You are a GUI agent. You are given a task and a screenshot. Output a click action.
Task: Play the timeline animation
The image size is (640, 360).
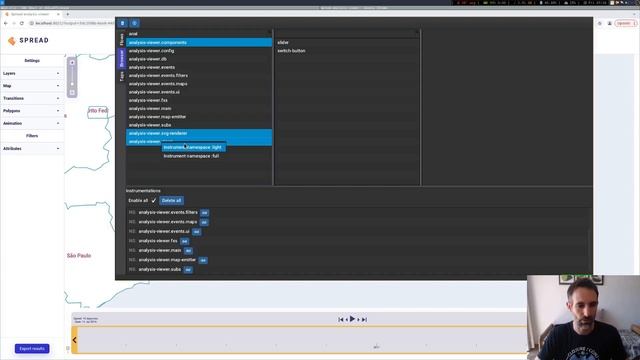352,319
